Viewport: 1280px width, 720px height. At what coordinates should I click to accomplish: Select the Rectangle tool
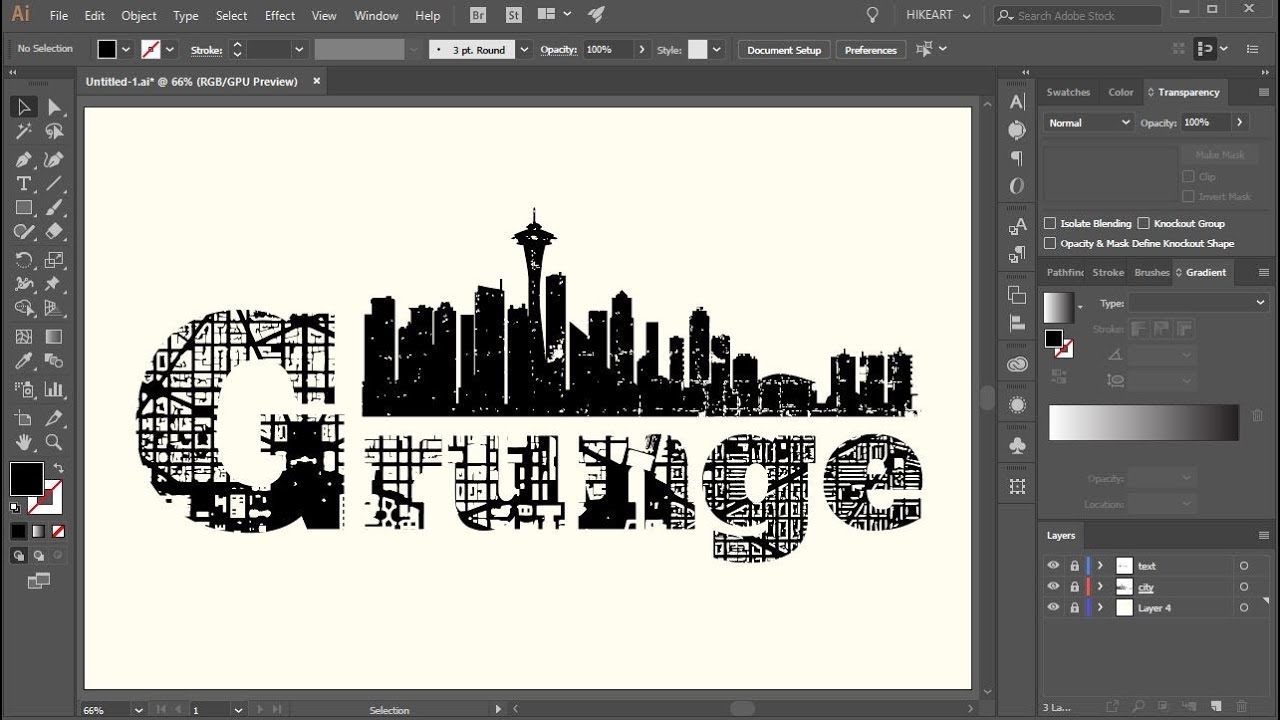click(24, 208)
